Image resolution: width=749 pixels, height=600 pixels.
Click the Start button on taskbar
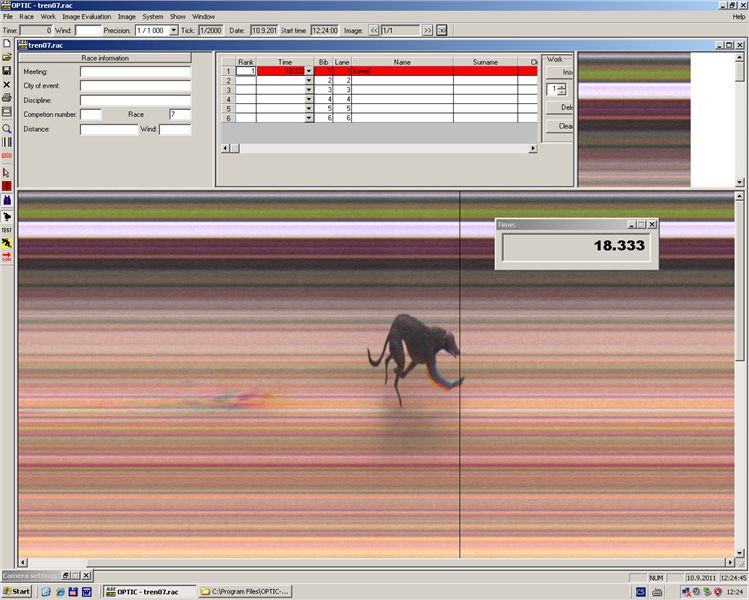click(x=17, y=591)
